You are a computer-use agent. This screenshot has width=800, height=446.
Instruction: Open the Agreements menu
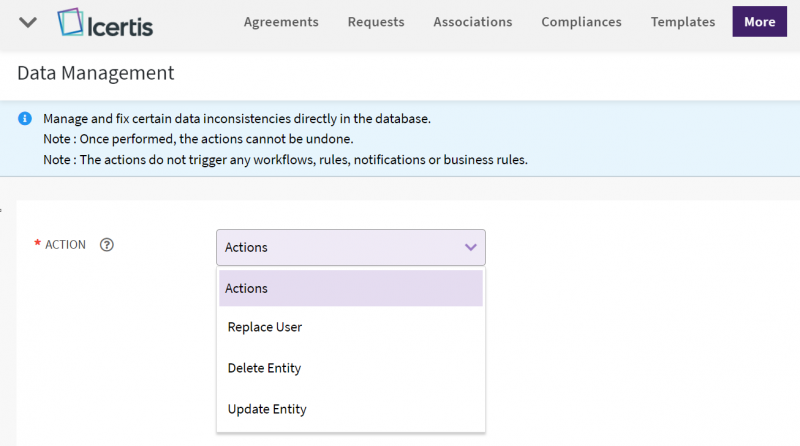click(281, 22)
